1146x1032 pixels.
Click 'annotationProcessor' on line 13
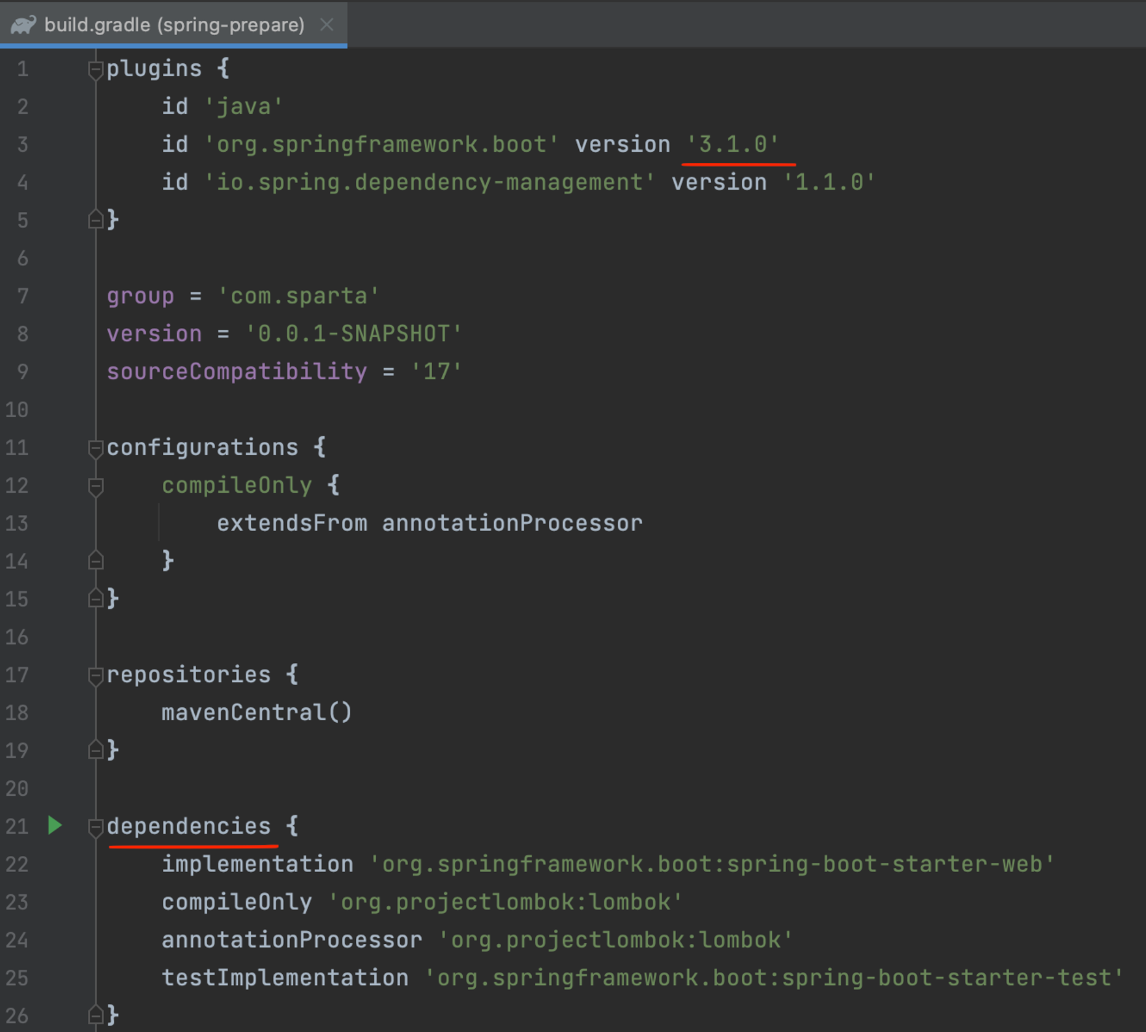pos(512,523)
